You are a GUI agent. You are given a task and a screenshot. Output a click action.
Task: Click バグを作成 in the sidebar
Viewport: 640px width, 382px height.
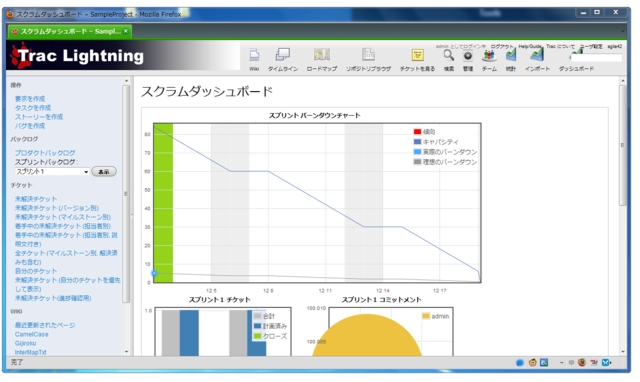coord(30,126)
